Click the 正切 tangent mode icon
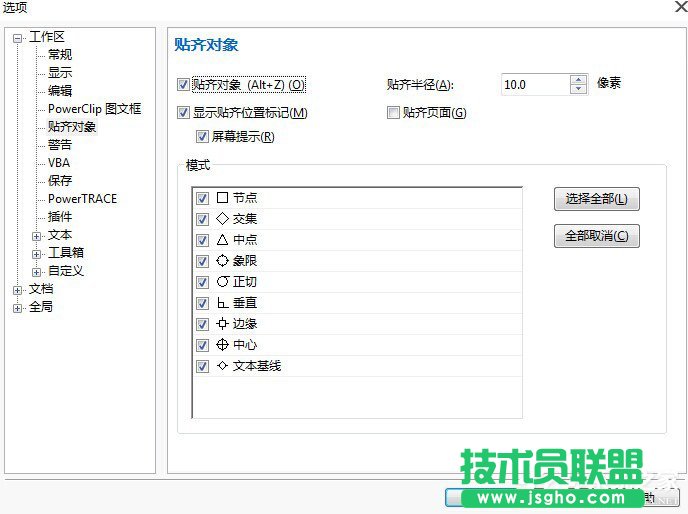Image resolution: width=688 pixels, height=514 pixels. pyautogui.click(x=222, y=282)
